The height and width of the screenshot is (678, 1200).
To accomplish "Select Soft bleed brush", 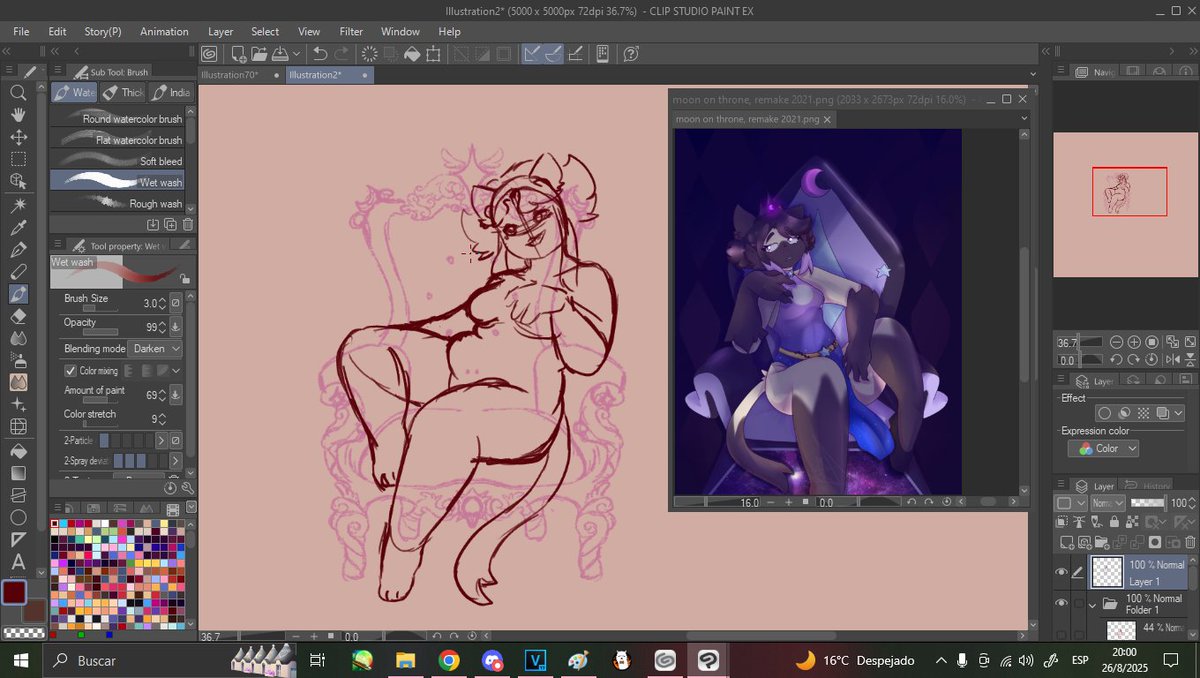I will (x=117, y=161).
